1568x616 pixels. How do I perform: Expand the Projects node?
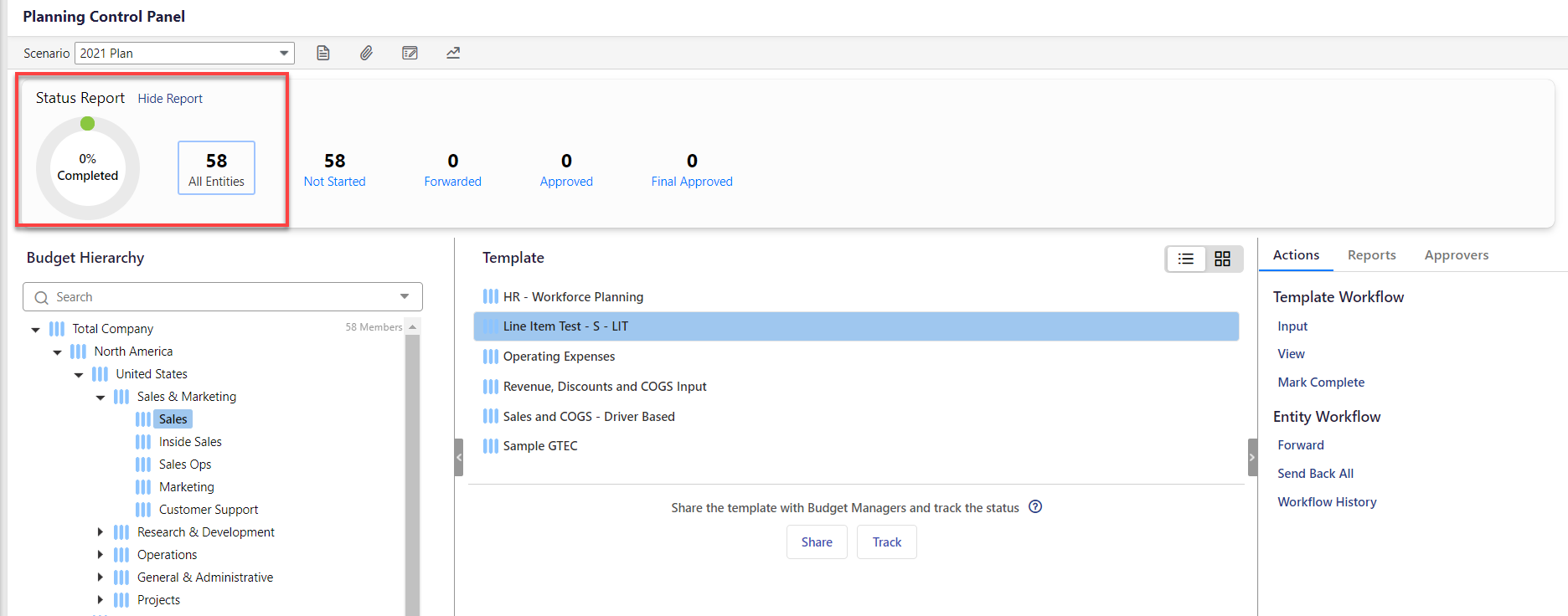coord(101,600)
